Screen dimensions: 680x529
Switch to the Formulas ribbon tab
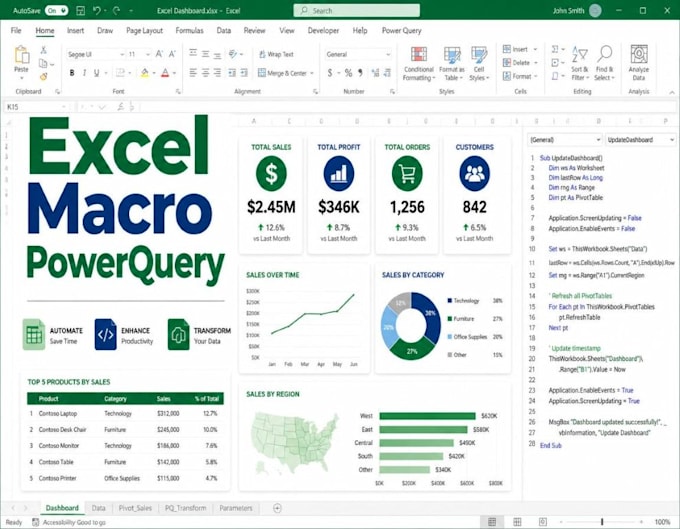tap(190, 30)
